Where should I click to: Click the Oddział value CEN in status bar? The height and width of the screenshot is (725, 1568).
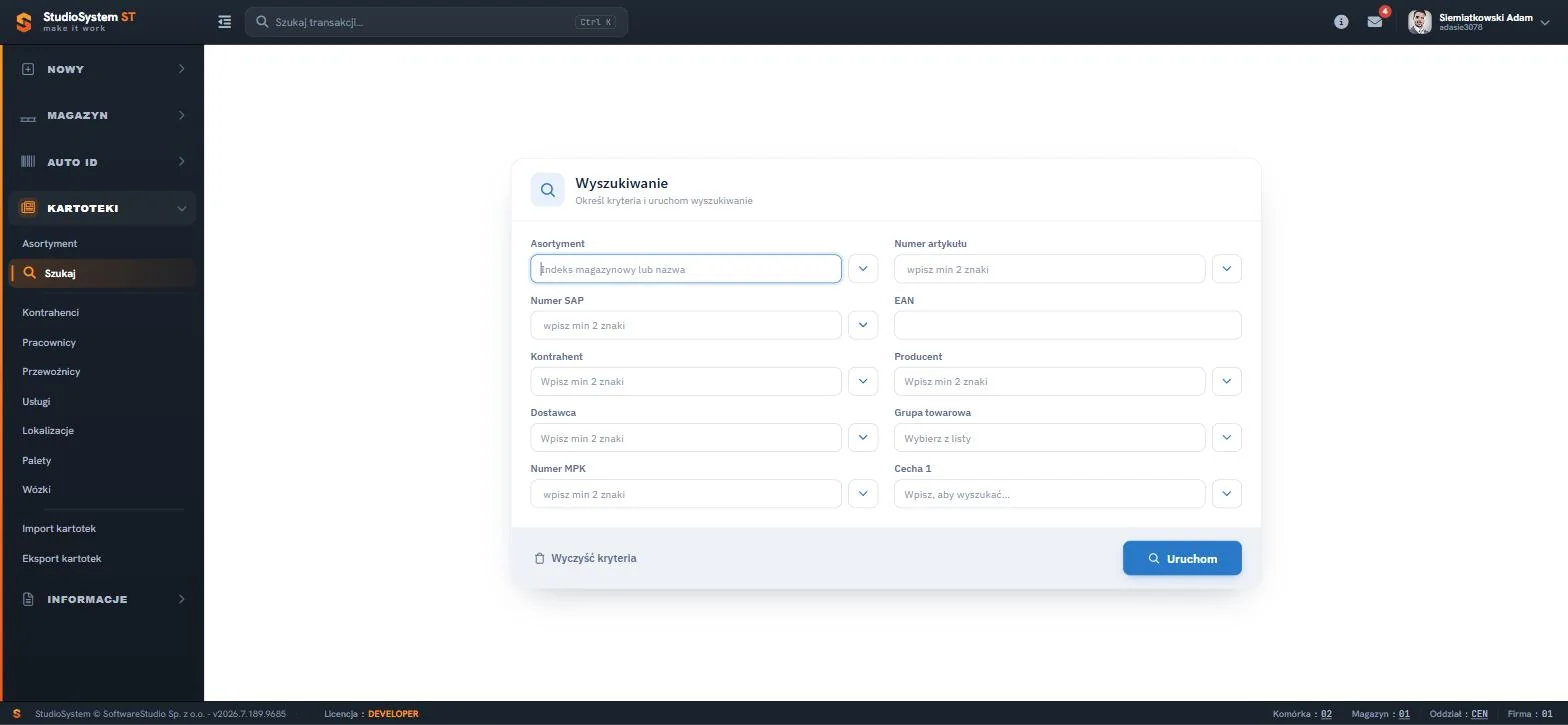1479,714
